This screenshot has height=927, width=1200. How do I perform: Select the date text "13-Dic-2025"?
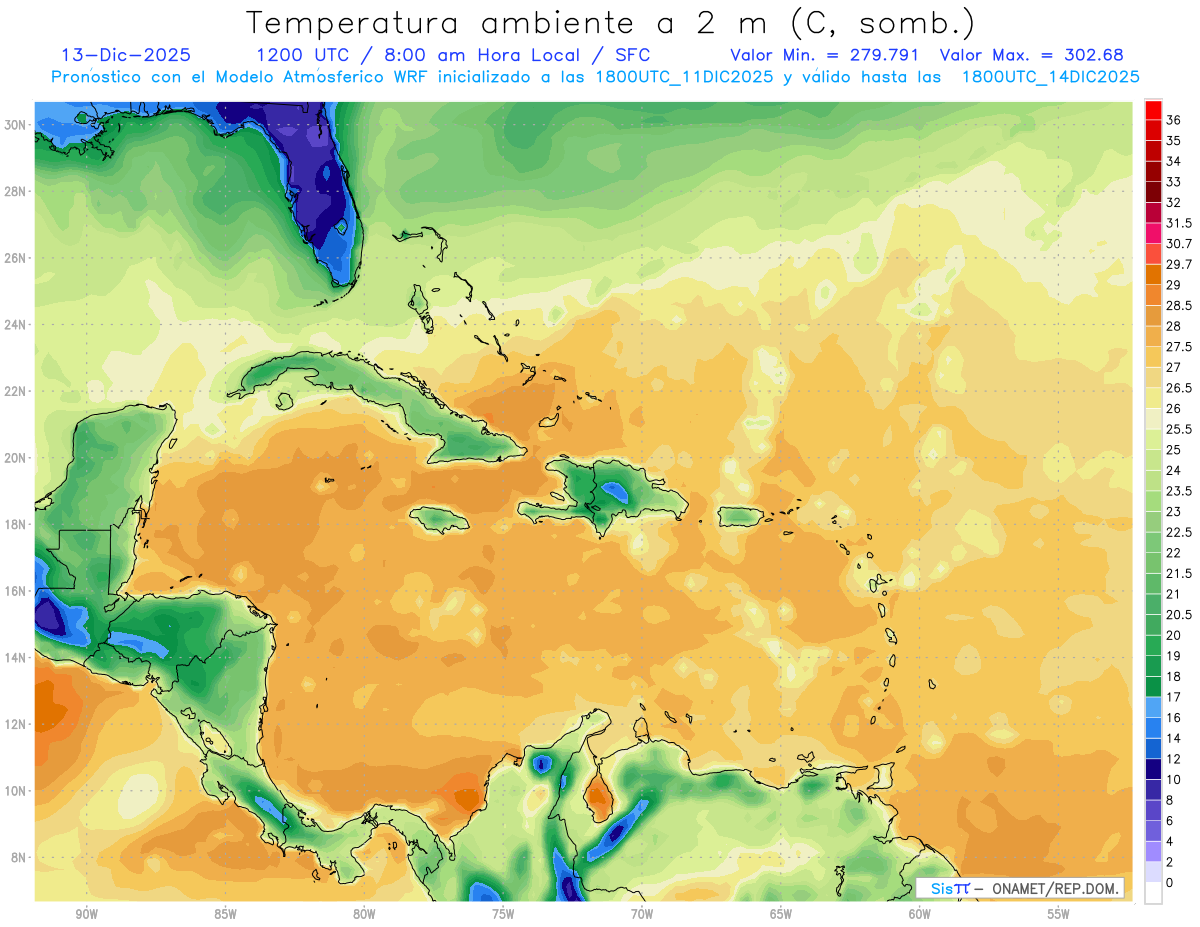coord(126,55)
